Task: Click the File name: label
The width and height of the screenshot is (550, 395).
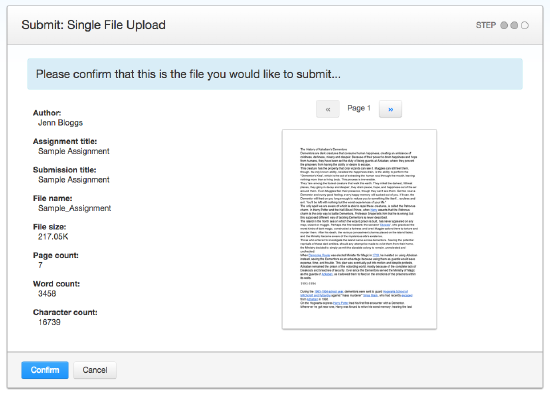Action: coord(53,198)
